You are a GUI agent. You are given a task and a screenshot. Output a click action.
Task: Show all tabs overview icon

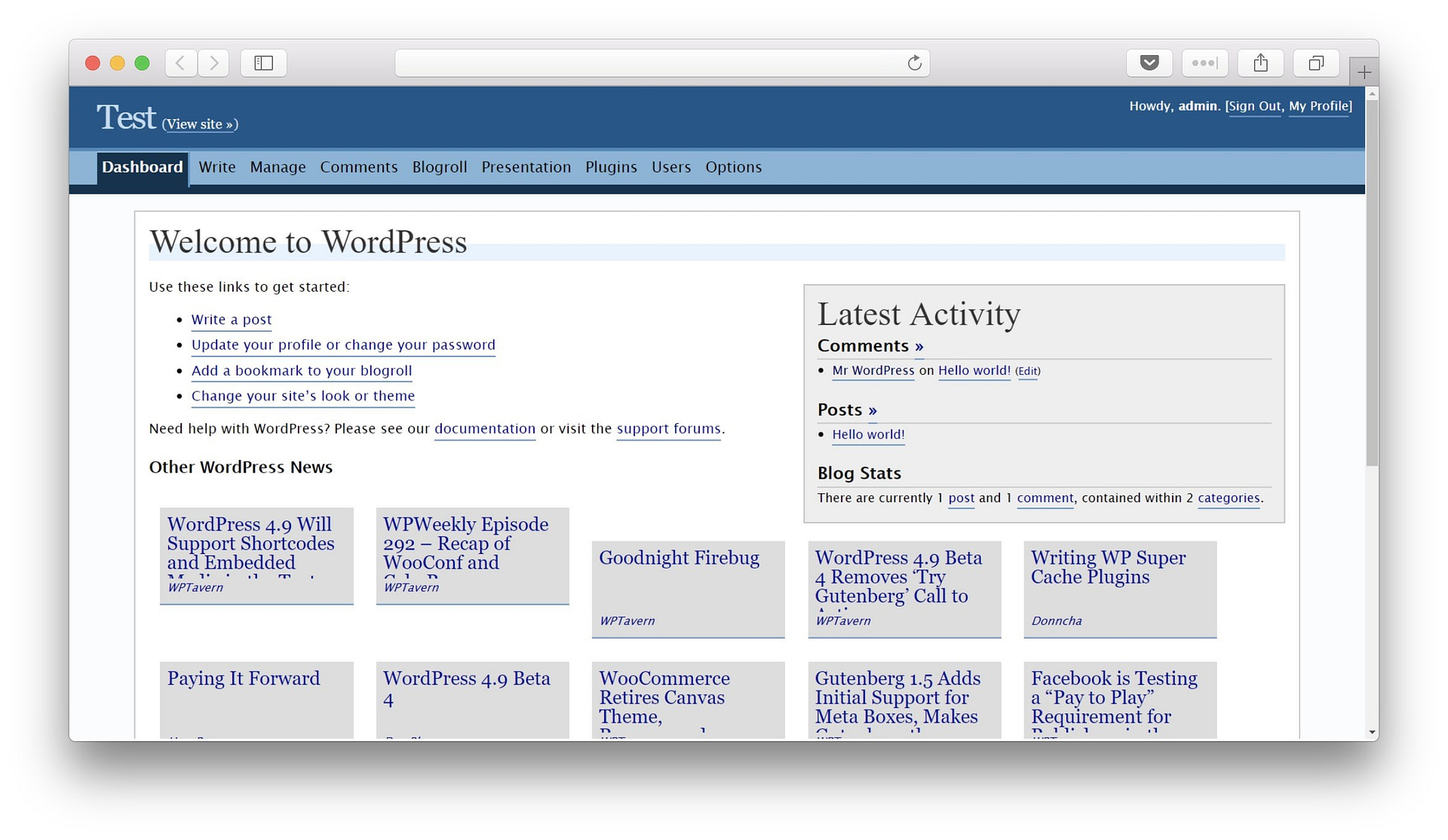1316,63
